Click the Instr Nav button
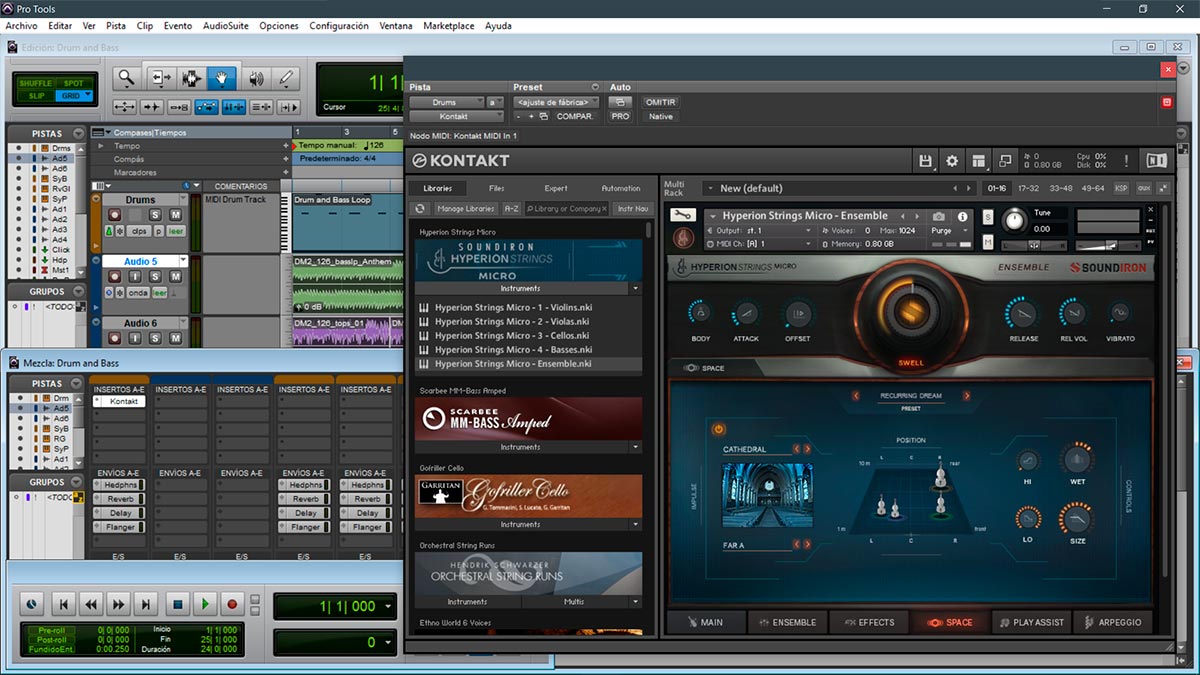The width and height of the screenshot is (1200, 675). [632, 208]
